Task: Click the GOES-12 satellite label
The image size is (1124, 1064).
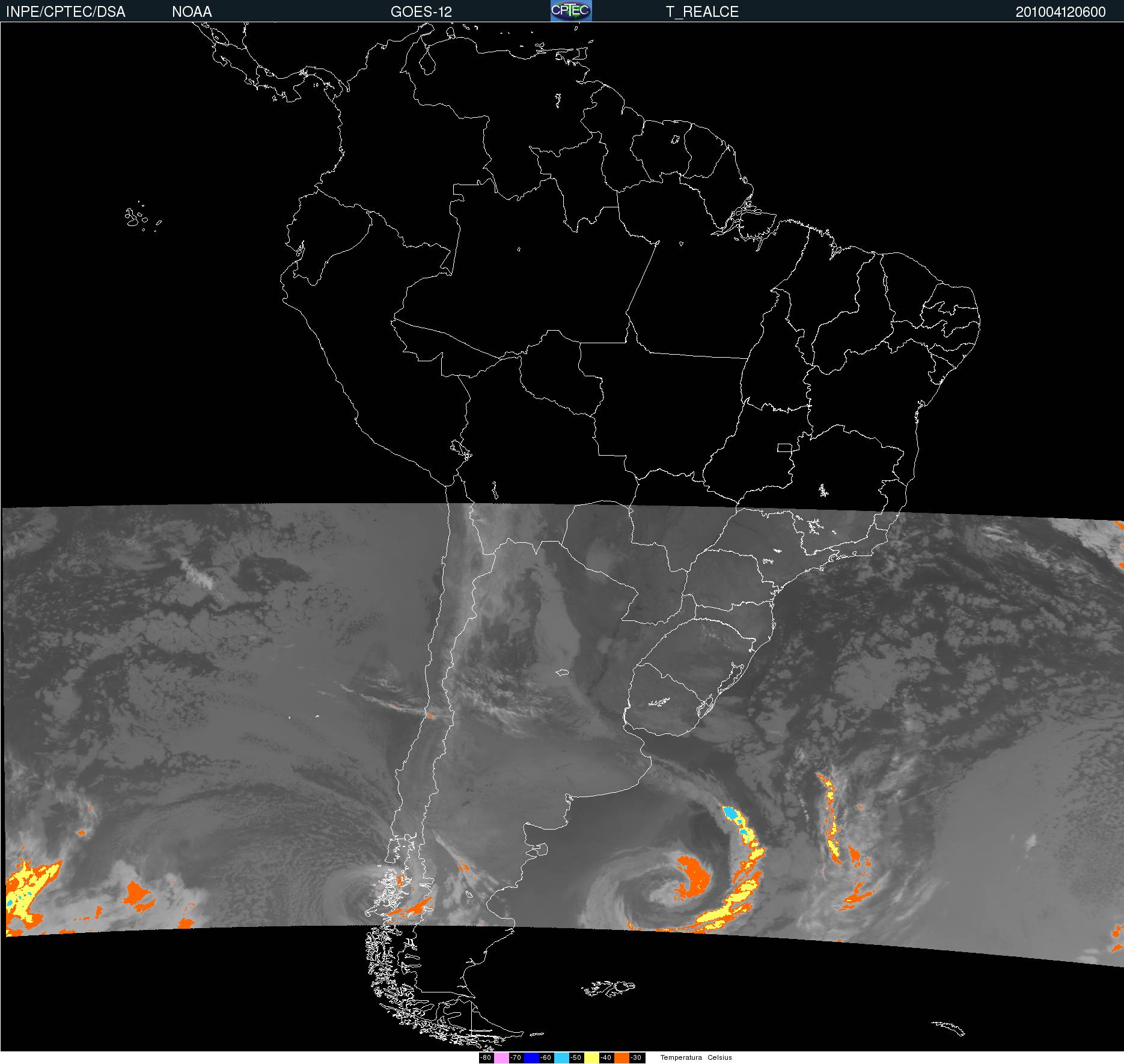Action: click(x=421, y=11)
